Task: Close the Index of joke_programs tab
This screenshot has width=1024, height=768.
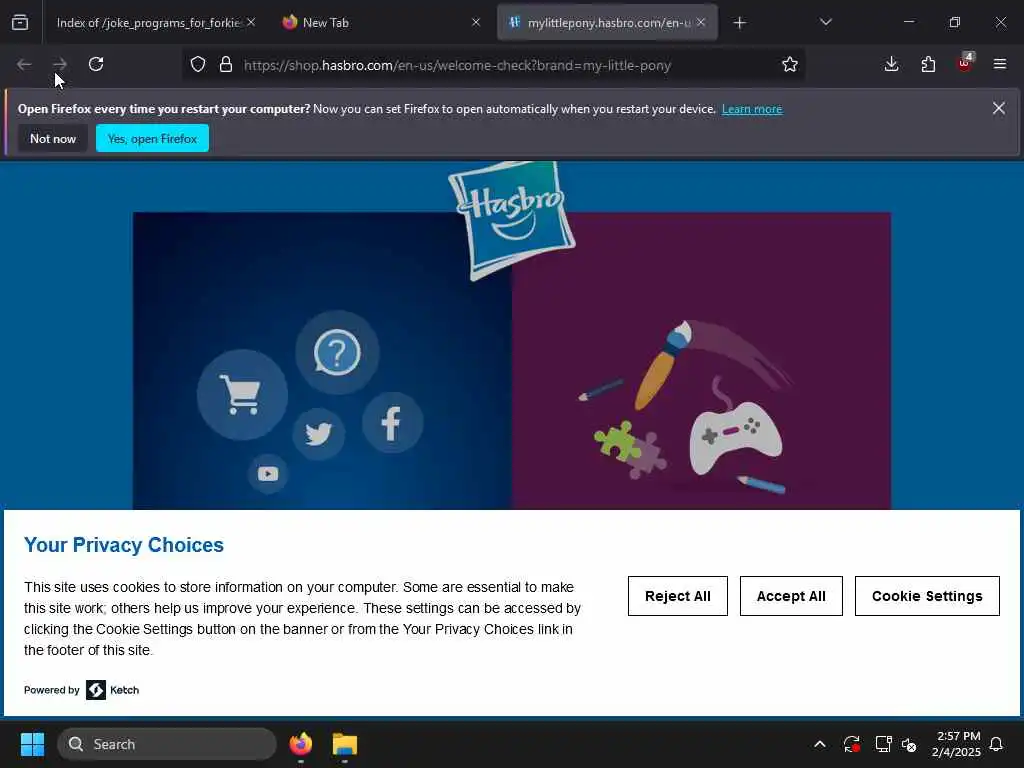Action: (251, 22)
